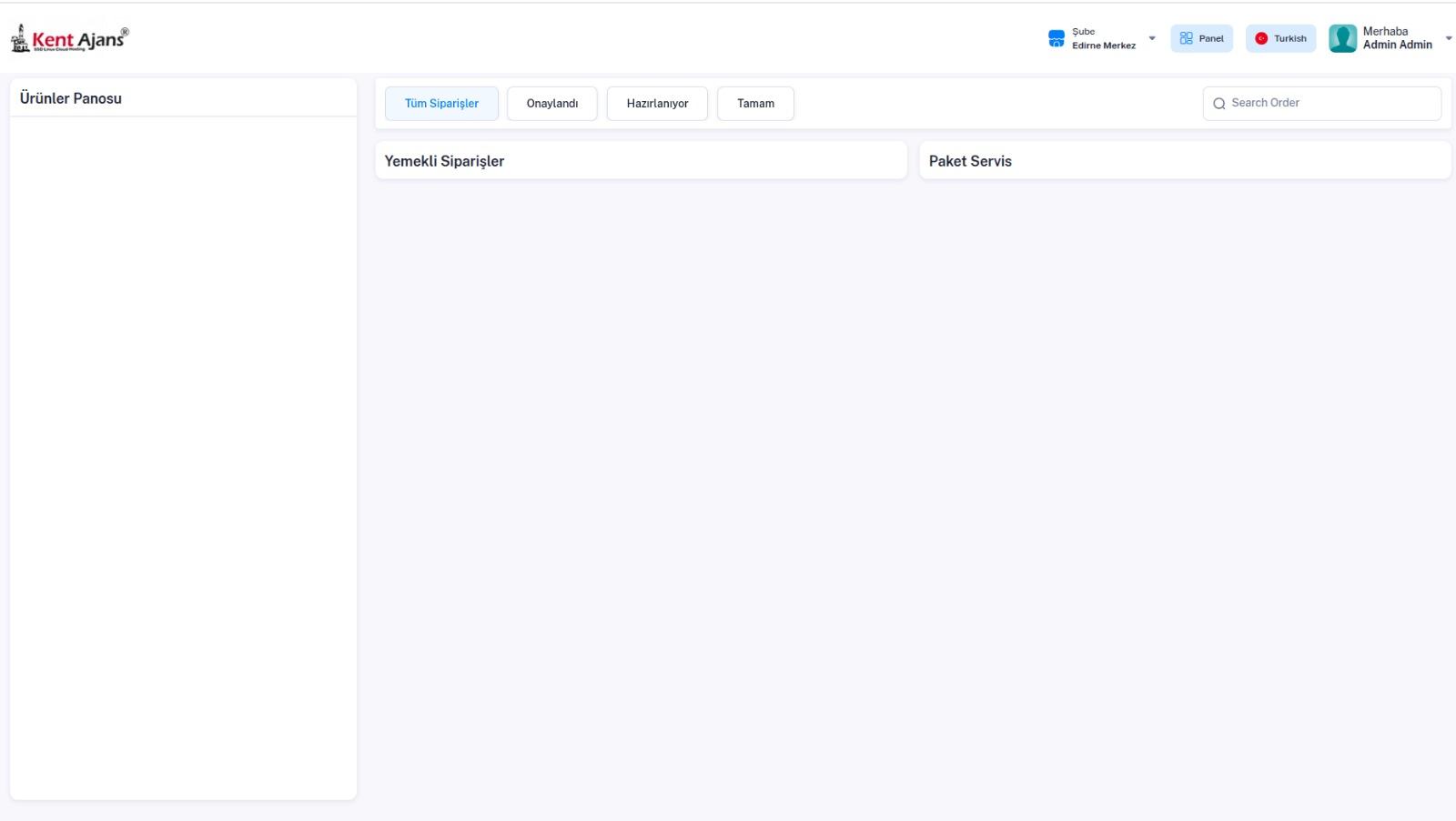The width and height of the screenshot is (1456, 821).
Task: Click the Merhaba Admin Admin text
Action: pos(1397,38)
